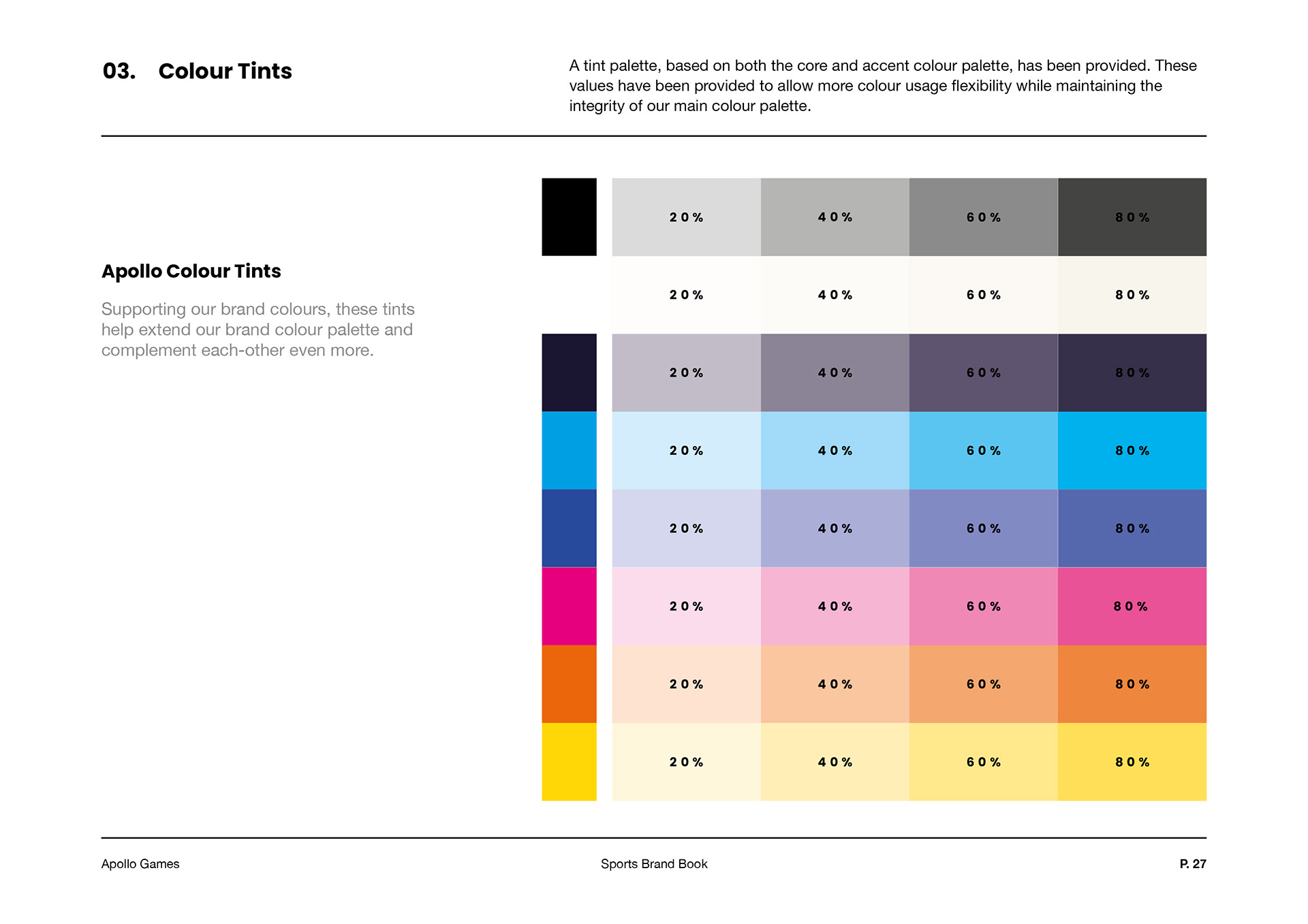1308x924 pixels.
Task: Click the magenta base colour swatch
Action: (x=569, y=606)
